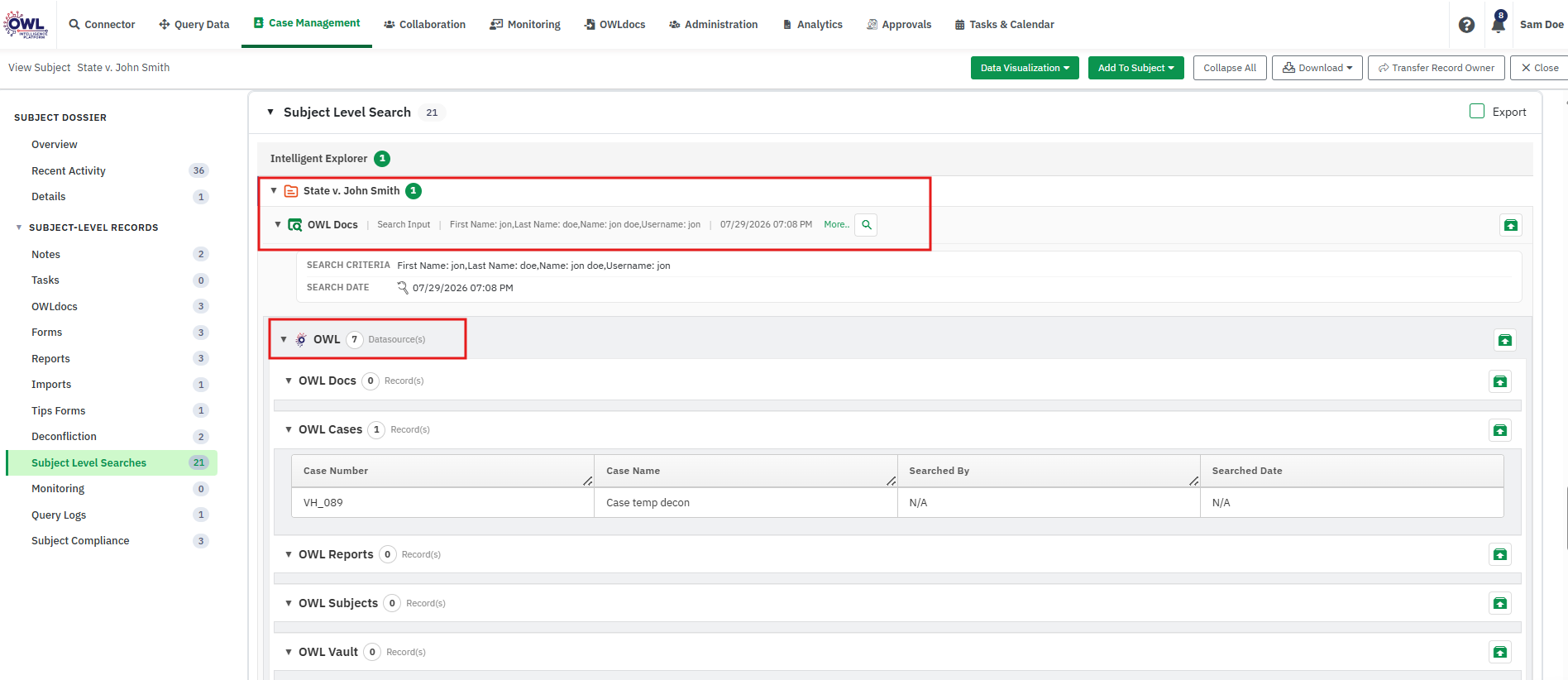Click the Case Number column resize icon

pyautogui.click(x=587, y=481)
